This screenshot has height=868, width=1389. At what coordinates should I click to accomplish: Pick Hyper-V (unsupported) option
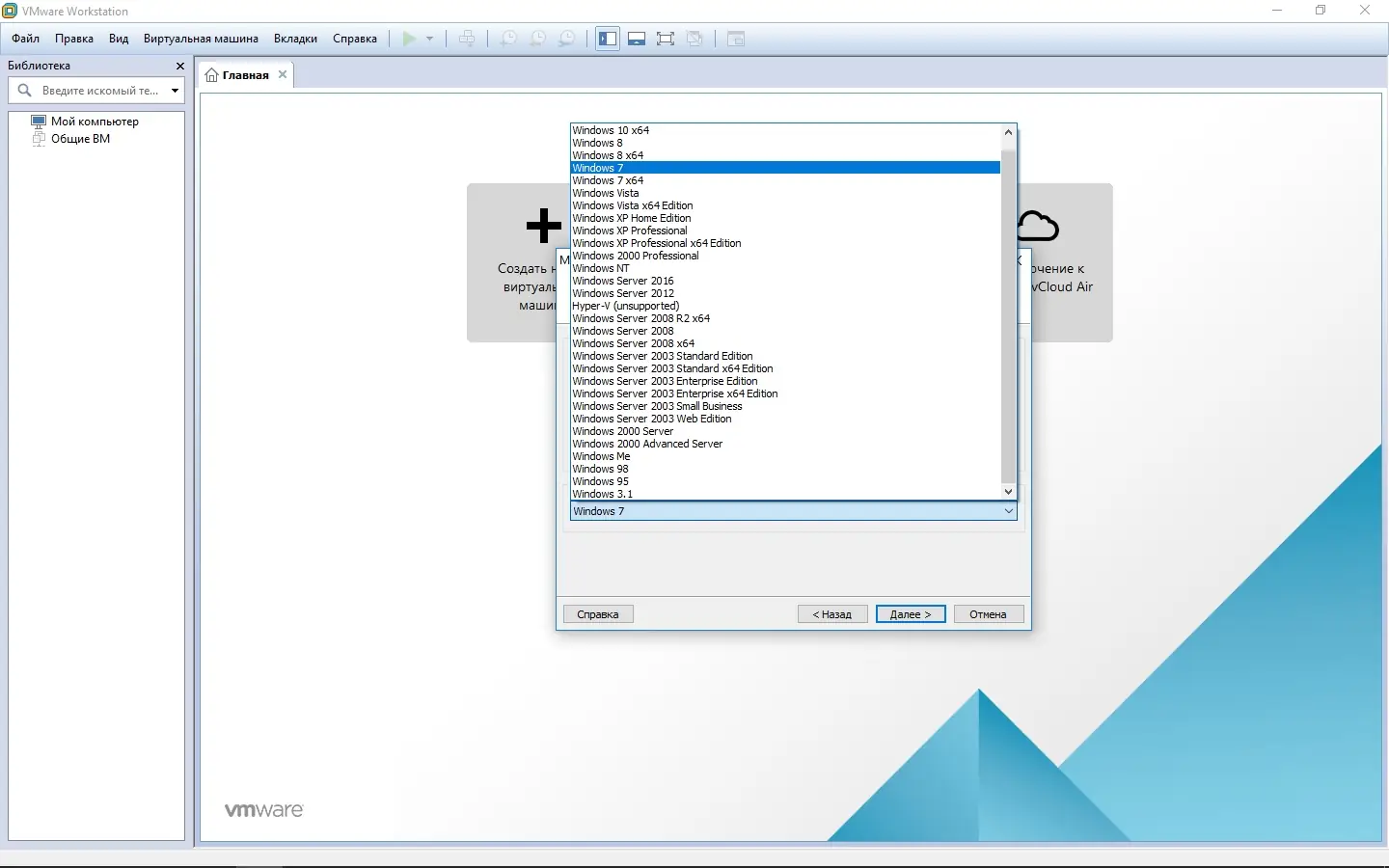[x=786, y=306]
